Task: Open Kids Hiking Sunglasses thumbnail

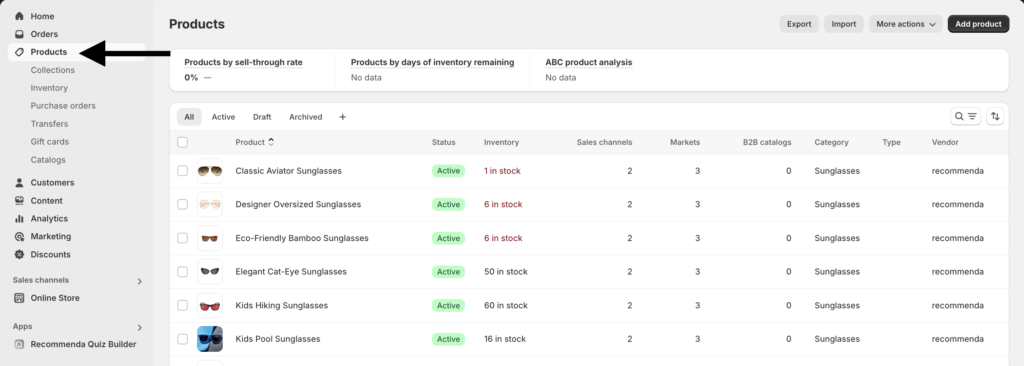Action: click(210, 305)
